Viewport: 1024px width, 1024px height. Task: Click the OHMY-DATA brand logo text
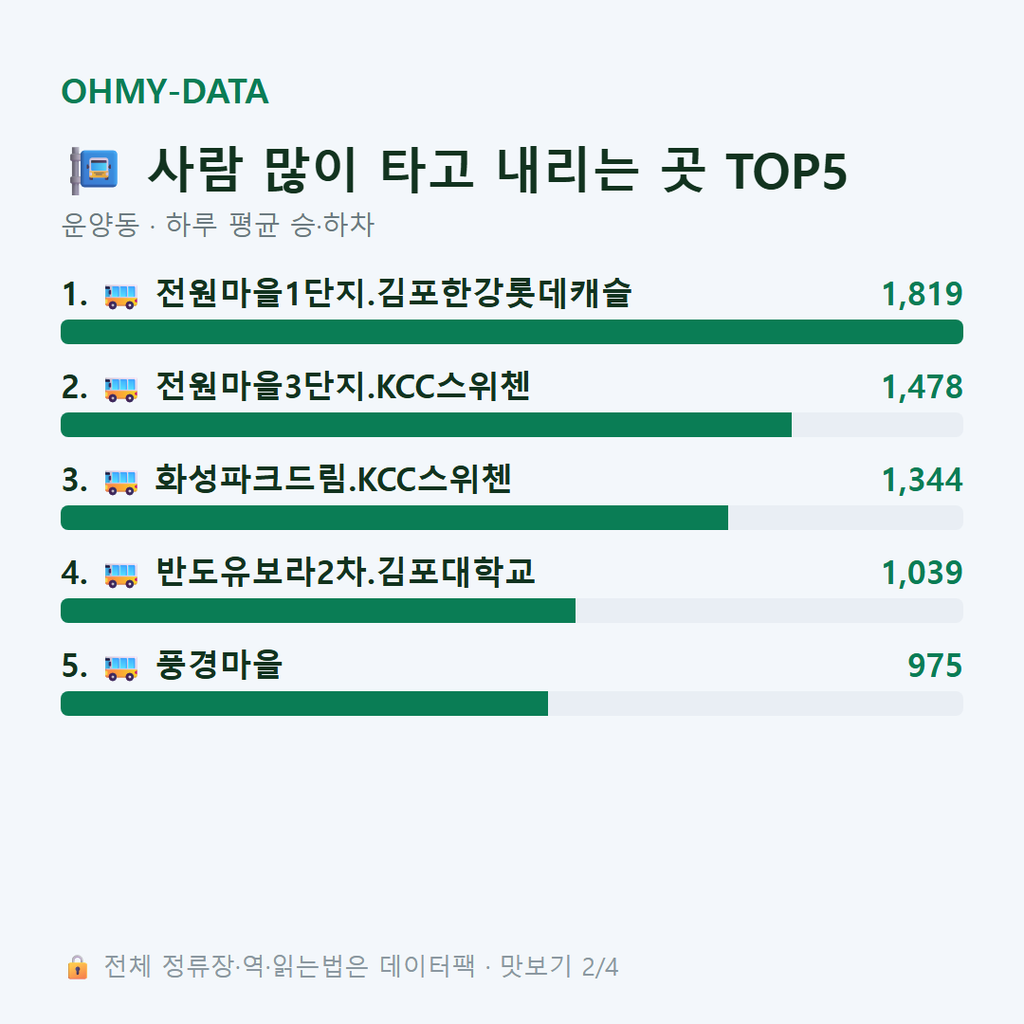[165, 91]
